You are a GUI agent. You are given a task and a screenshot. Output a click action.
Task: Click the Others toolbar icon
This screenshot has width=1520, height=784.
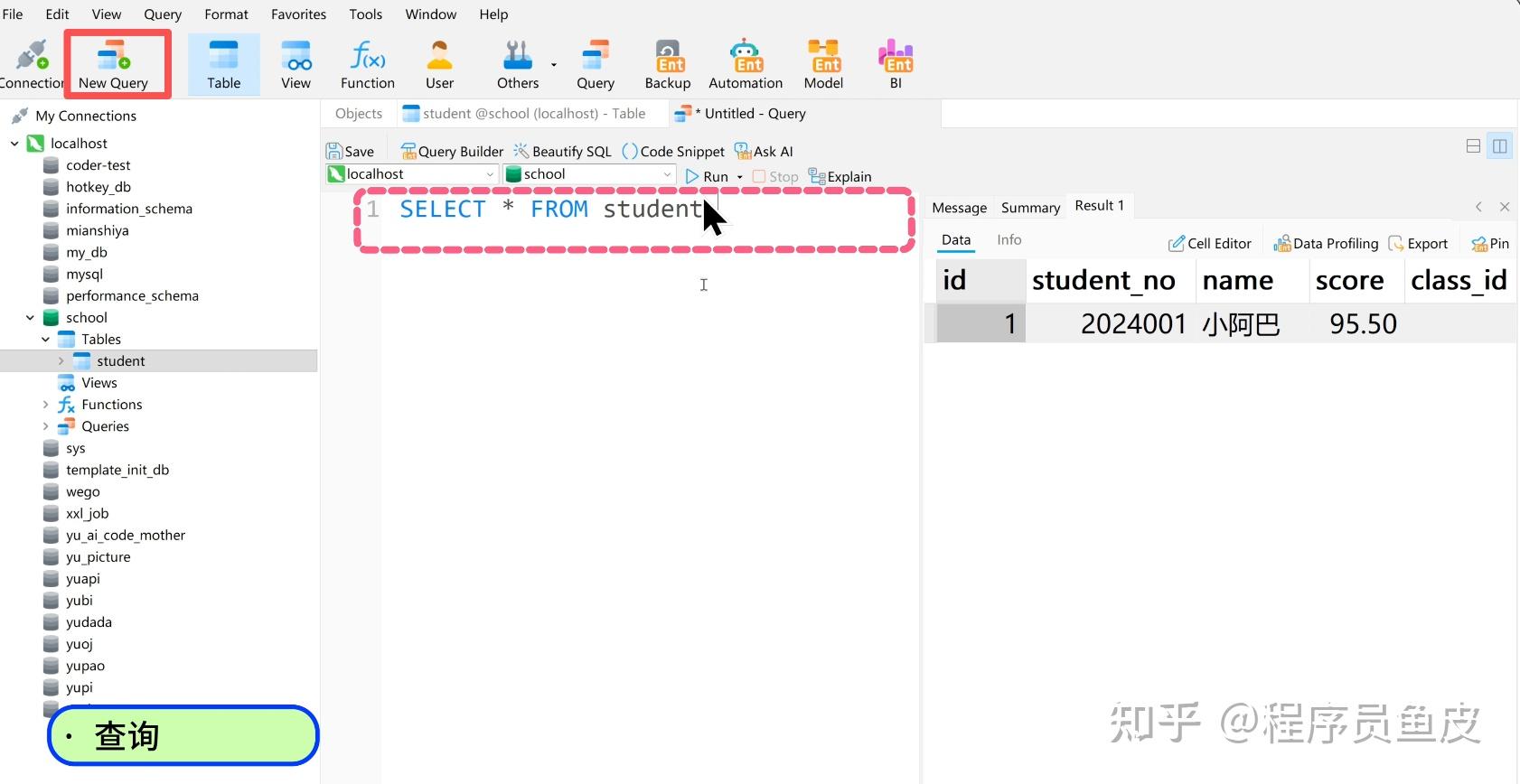pyautogui.click(x=518, y=64)
